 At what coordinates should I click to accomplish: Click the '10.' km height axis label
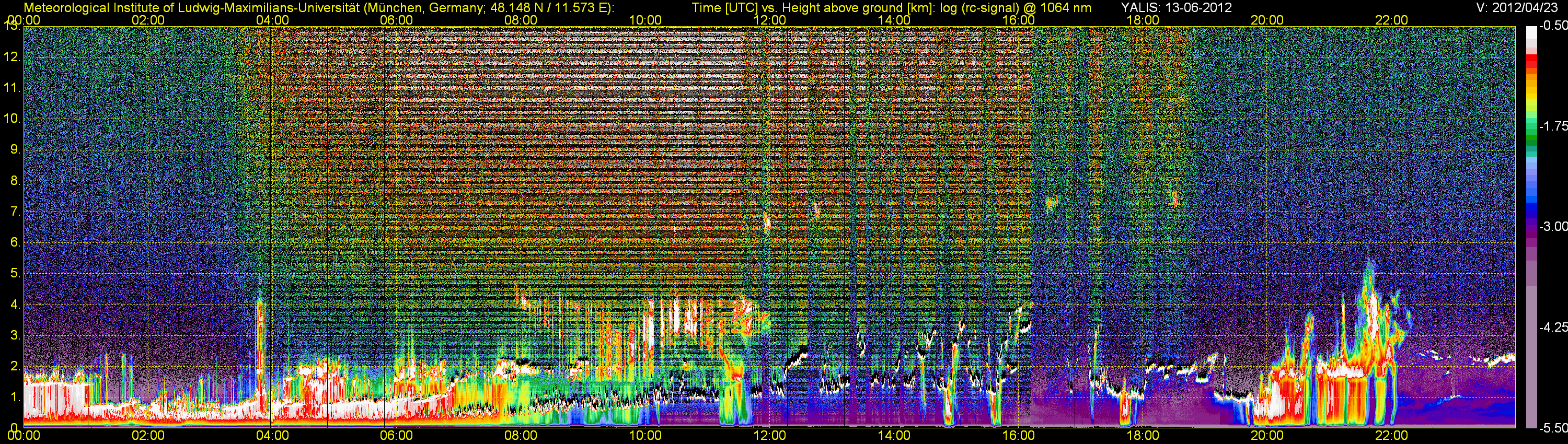click(x=12, y=119)
